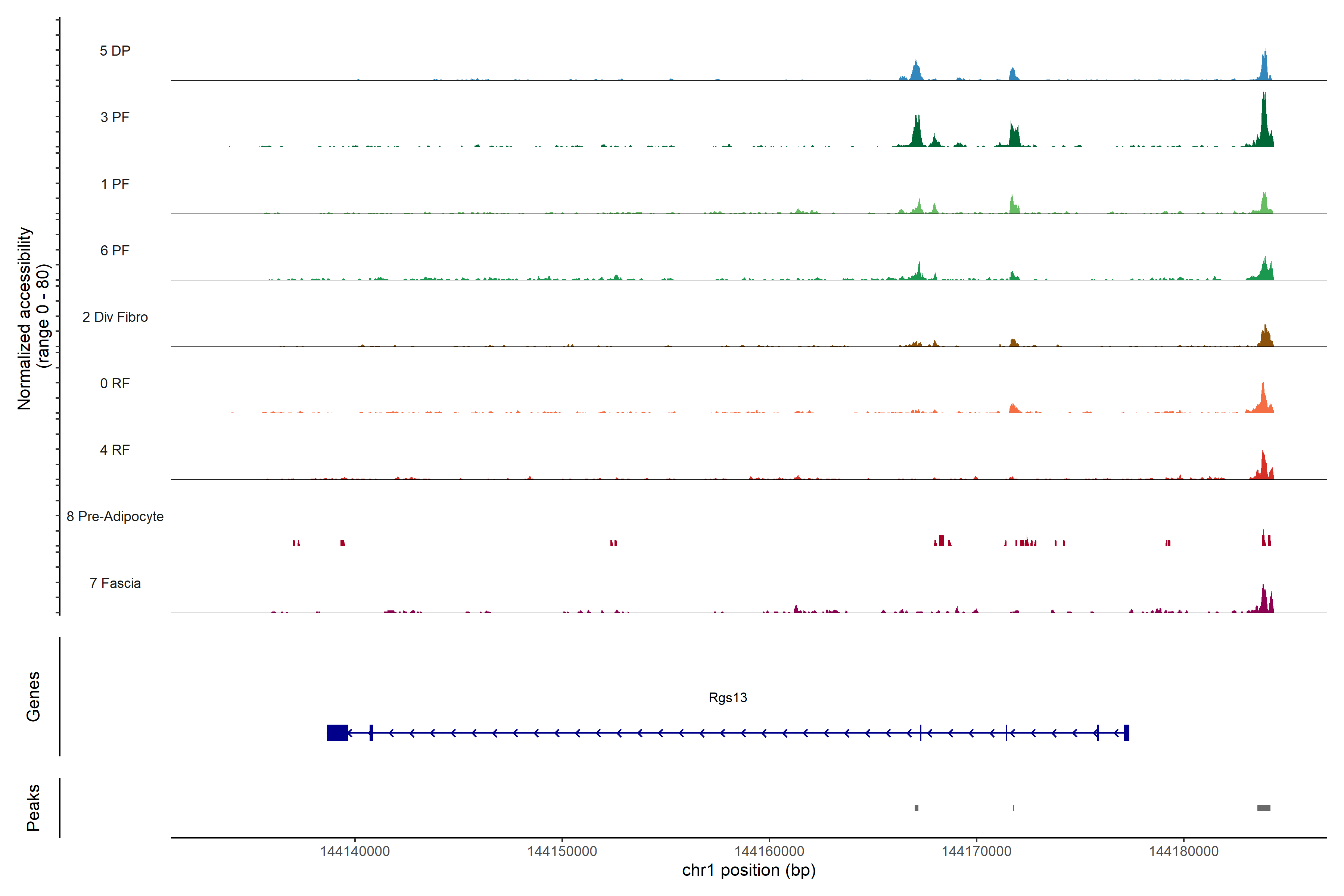
Task: Click the rightmost Rgs13 first exon block
Action: point(1126,732)
